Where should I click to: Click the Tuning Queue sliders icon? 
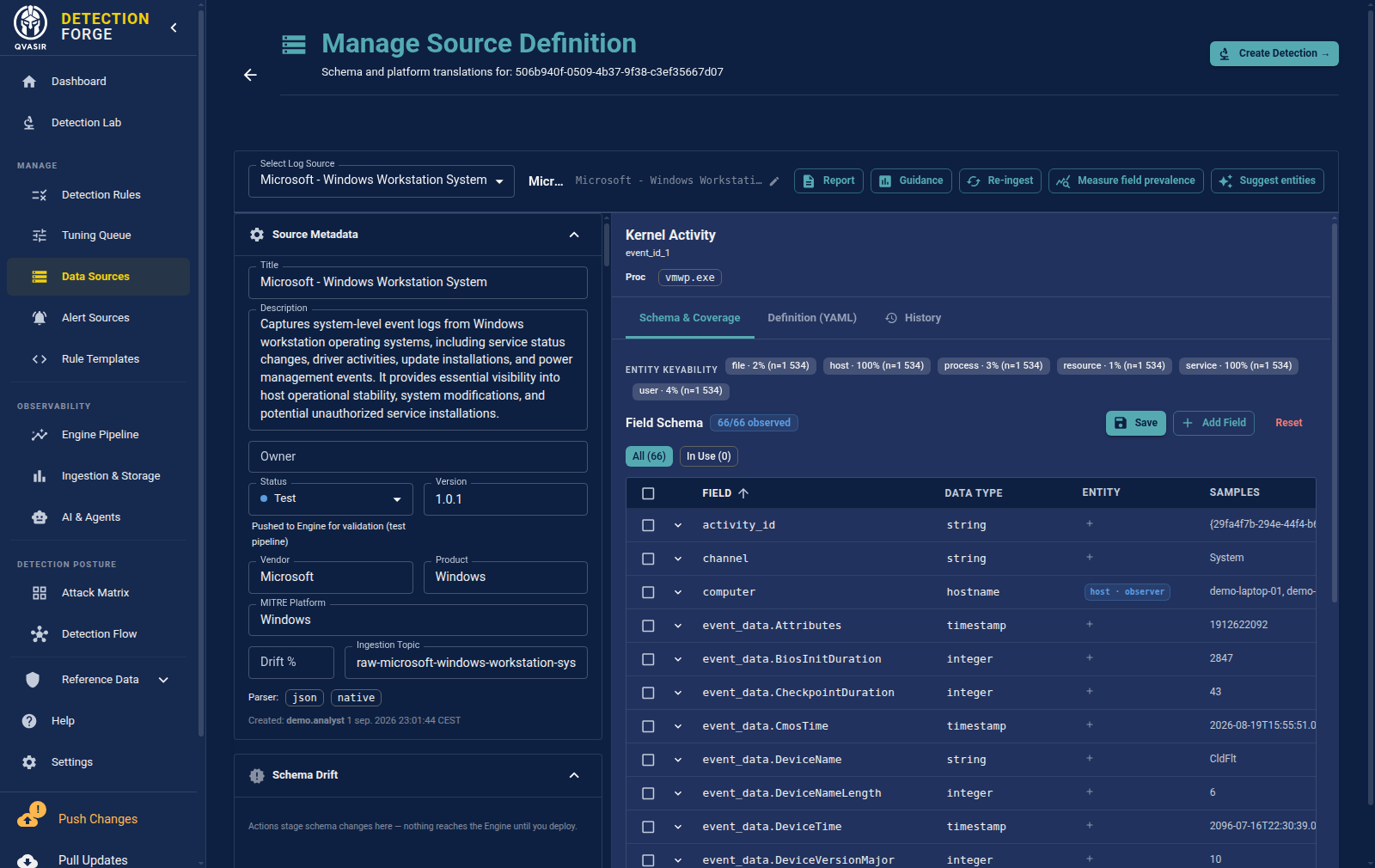pyautogui.click(x=40, y=235)
